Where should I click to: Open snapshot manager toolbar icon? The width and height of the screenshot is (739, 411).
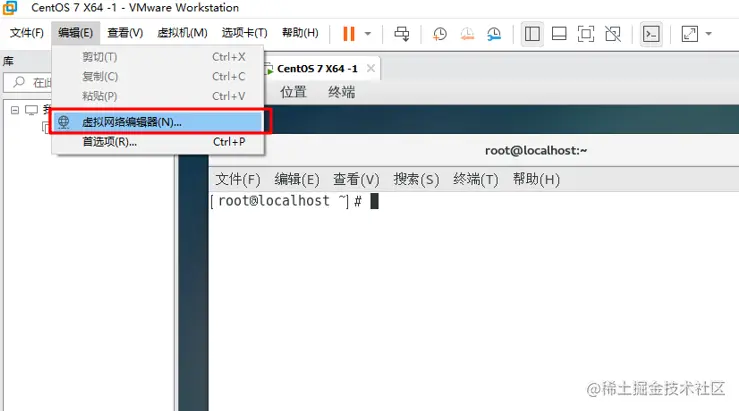pyautogui.click(x=494, y=34)
